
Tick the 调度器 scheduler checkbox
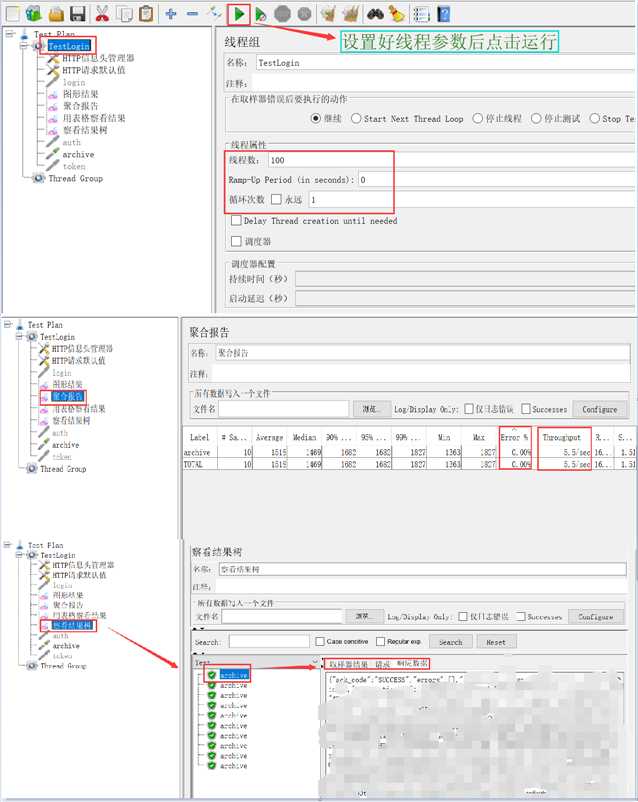(x=236, y=241)
